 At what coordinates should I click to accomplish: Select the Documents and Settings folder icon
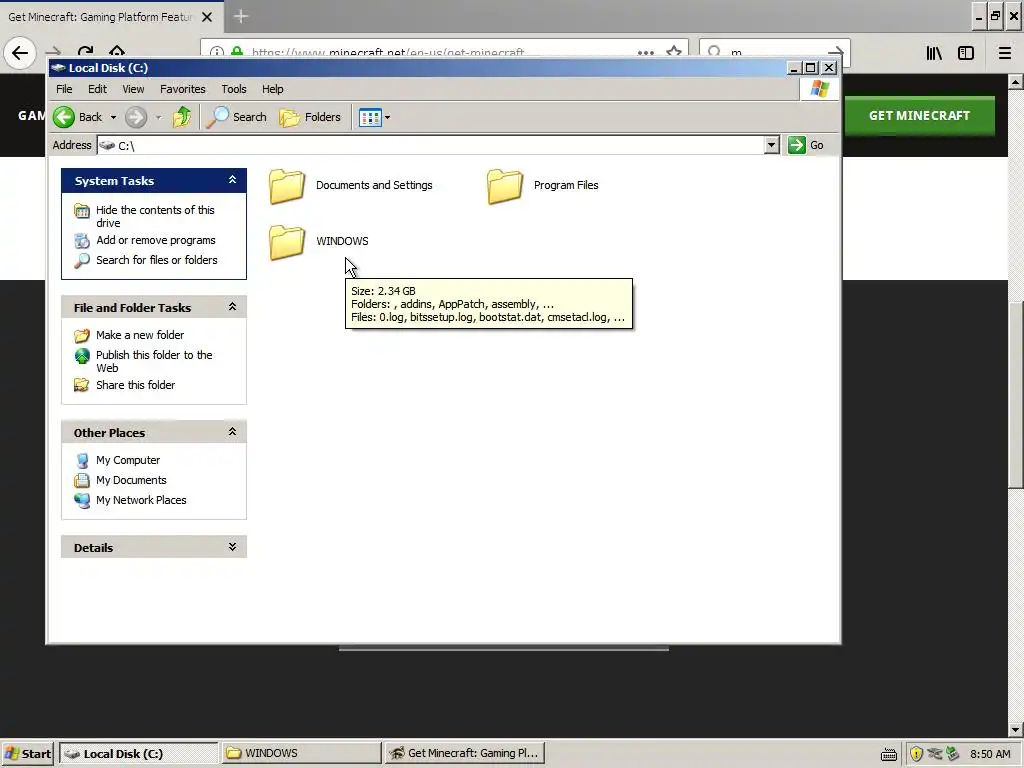point(287,186)
